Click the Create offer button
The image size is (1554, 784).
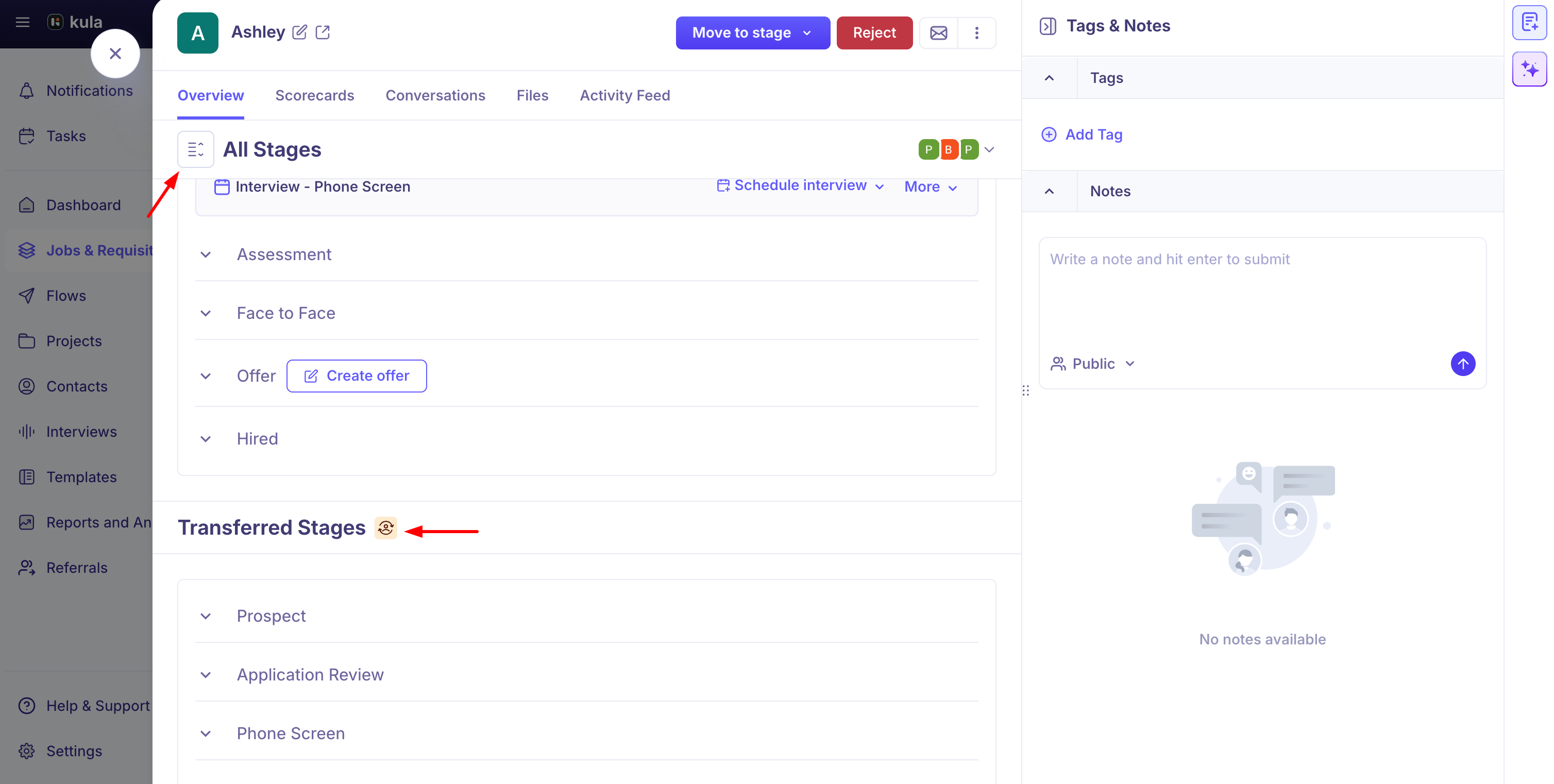coord(357,375)
